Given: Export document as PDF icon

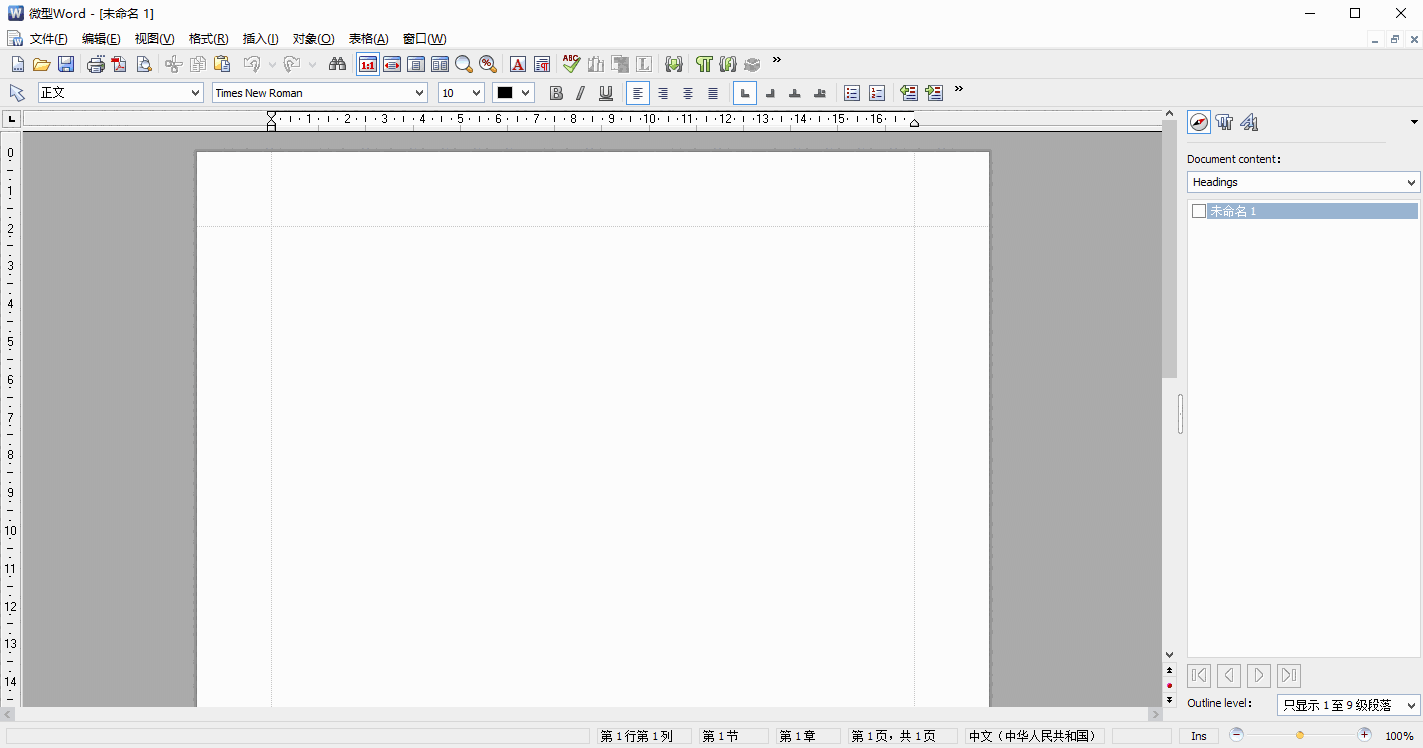Looking at the screenshot, I should coord(120,64).
